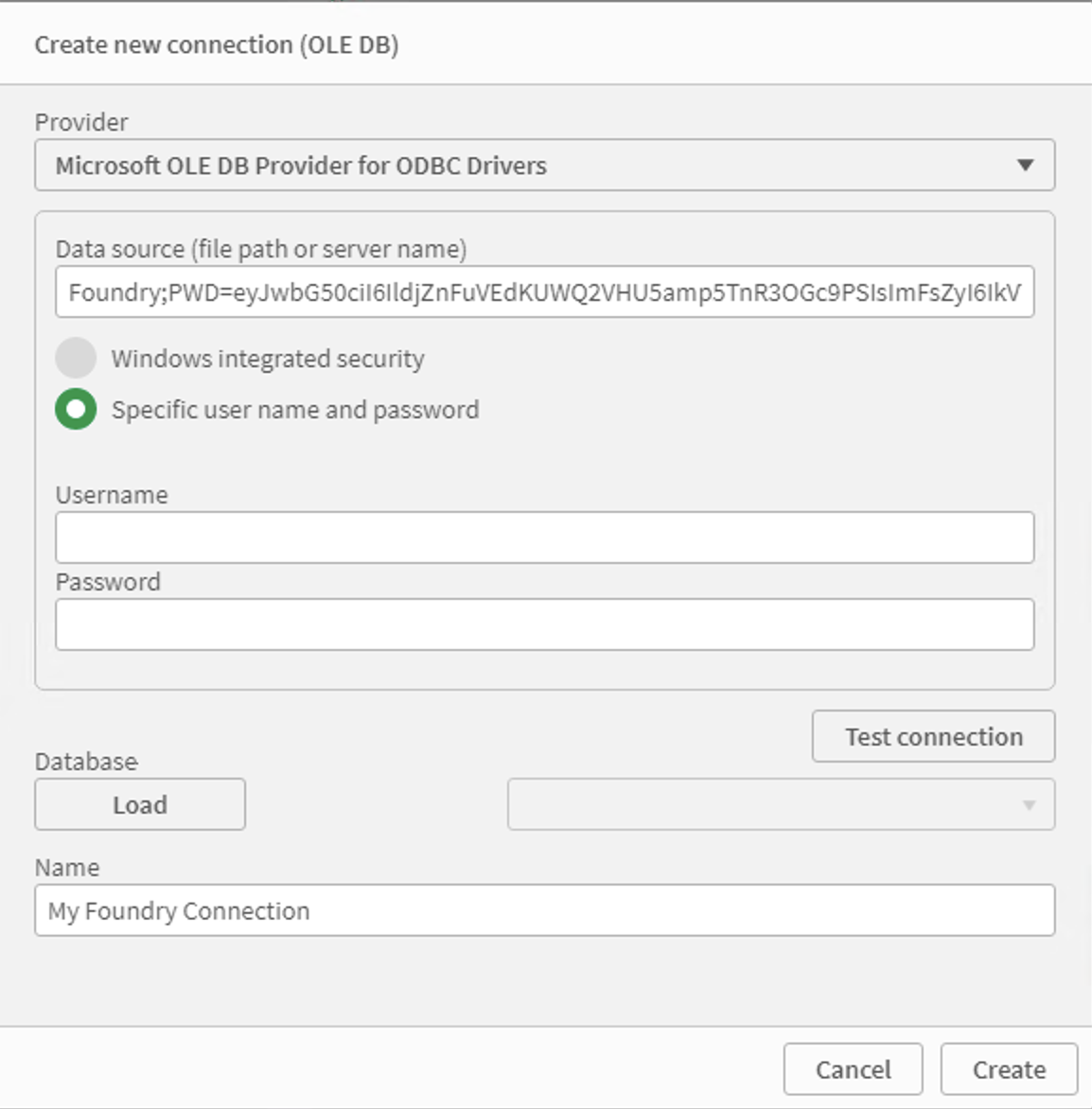
Task: Click the Data source input field
Action: click(545, 291)
